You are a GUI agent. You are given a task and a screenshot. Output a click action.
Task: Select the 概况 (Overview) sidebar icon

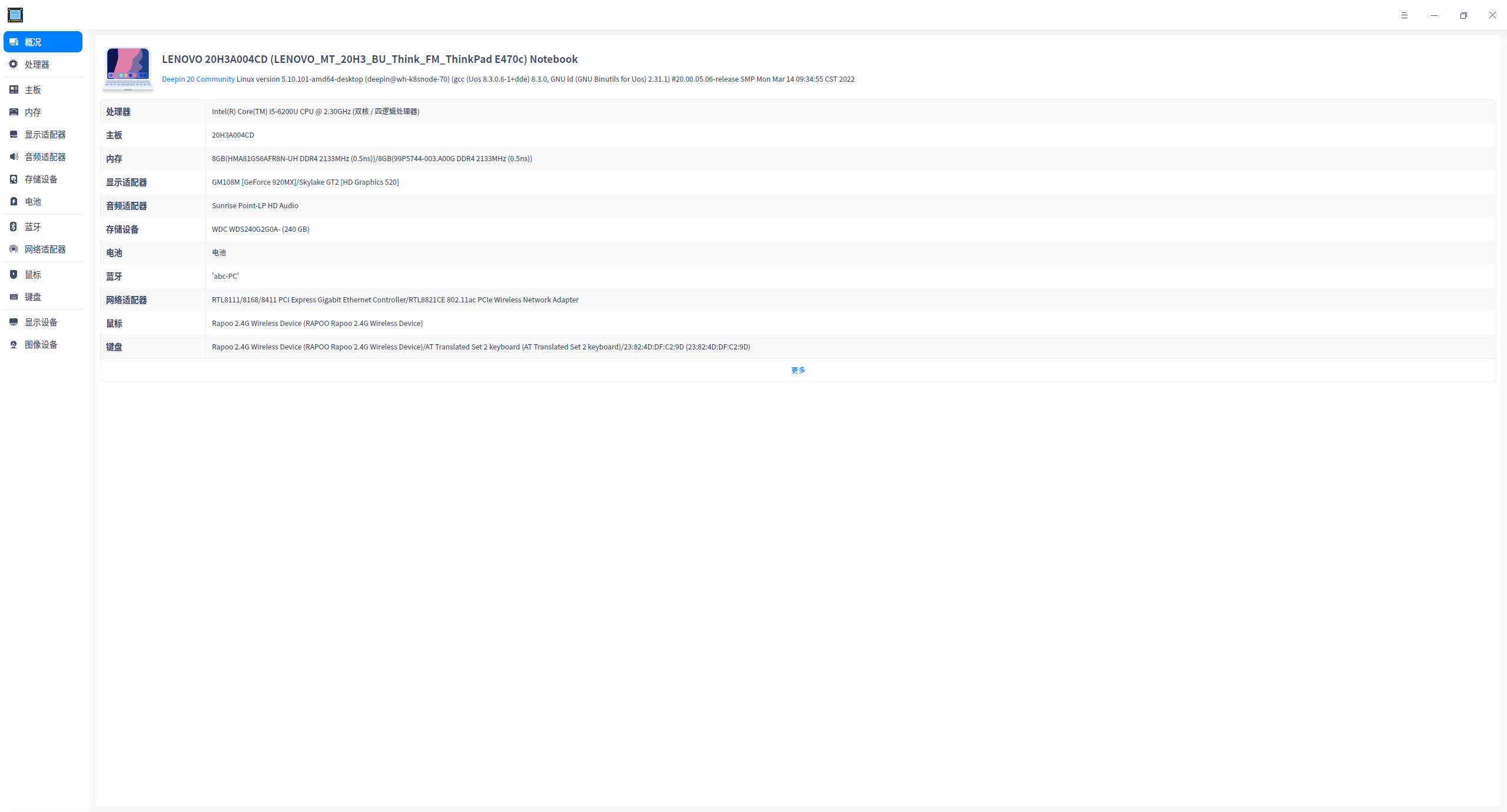42,42
